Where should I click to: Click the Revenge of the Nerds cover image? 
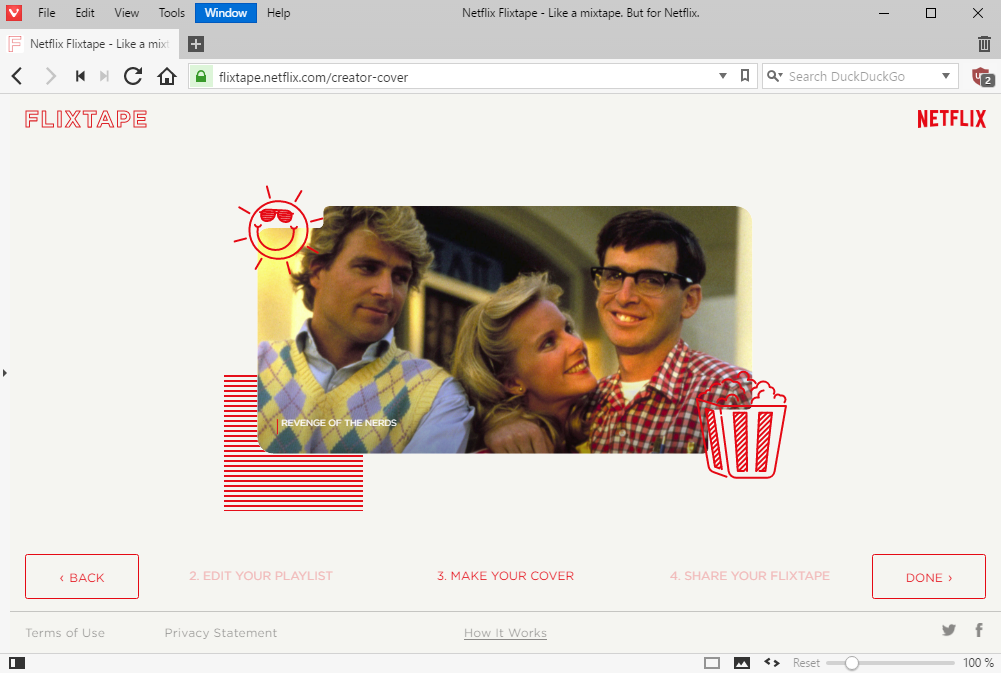(504, 329)
